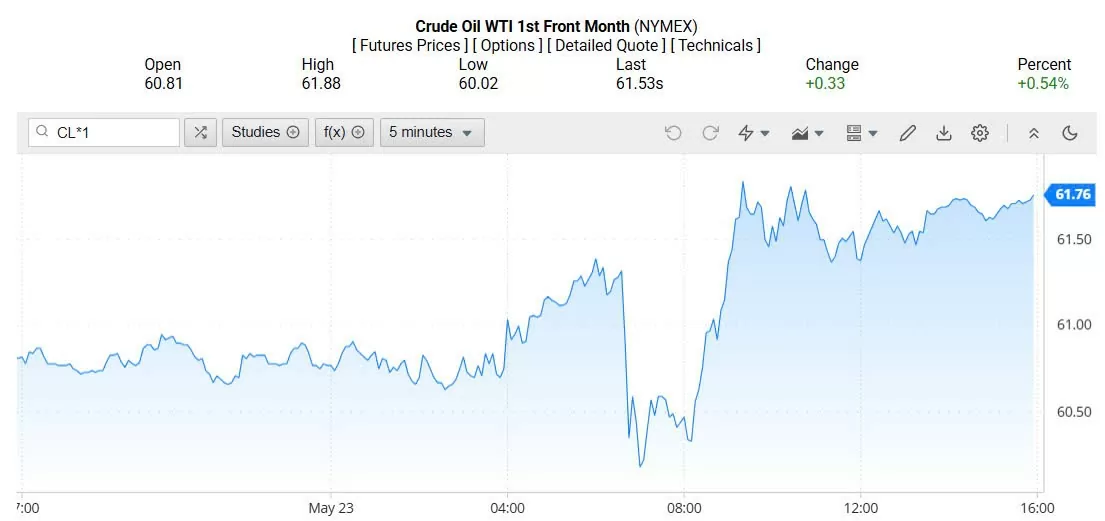Click the redo arrow icon
Screen dimensions: 1105x521
(x=710, y=133)
